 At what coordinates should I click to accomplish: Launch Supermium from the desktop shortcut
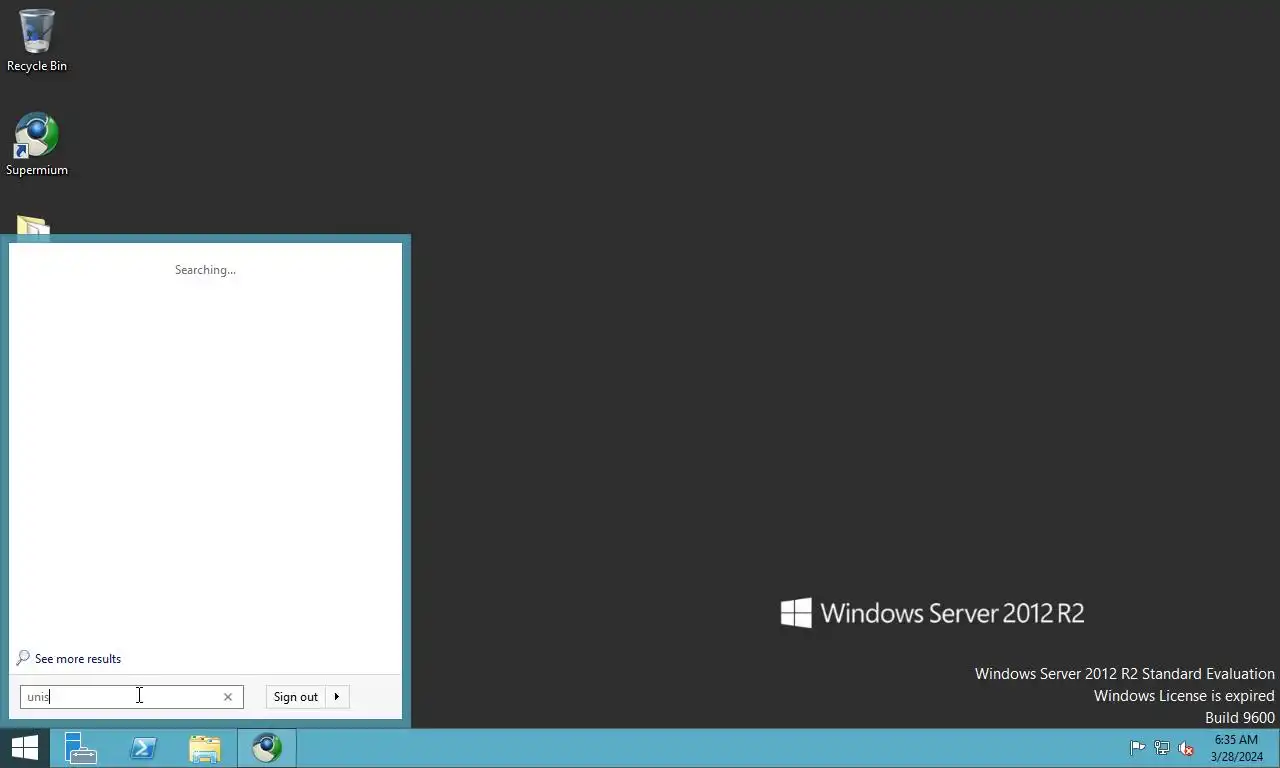(37, 145)
